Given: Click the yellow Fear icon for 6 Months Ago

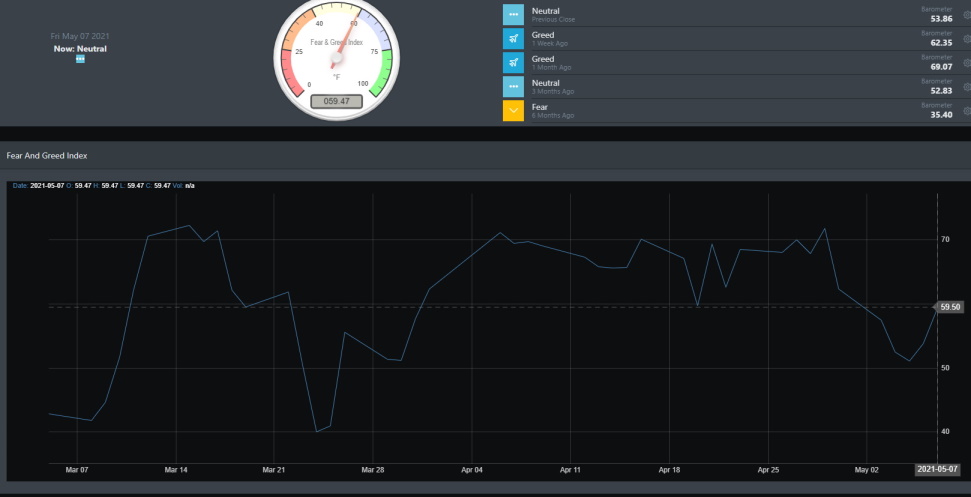Looking at the screenshot, I should click(x=513, y=111).
